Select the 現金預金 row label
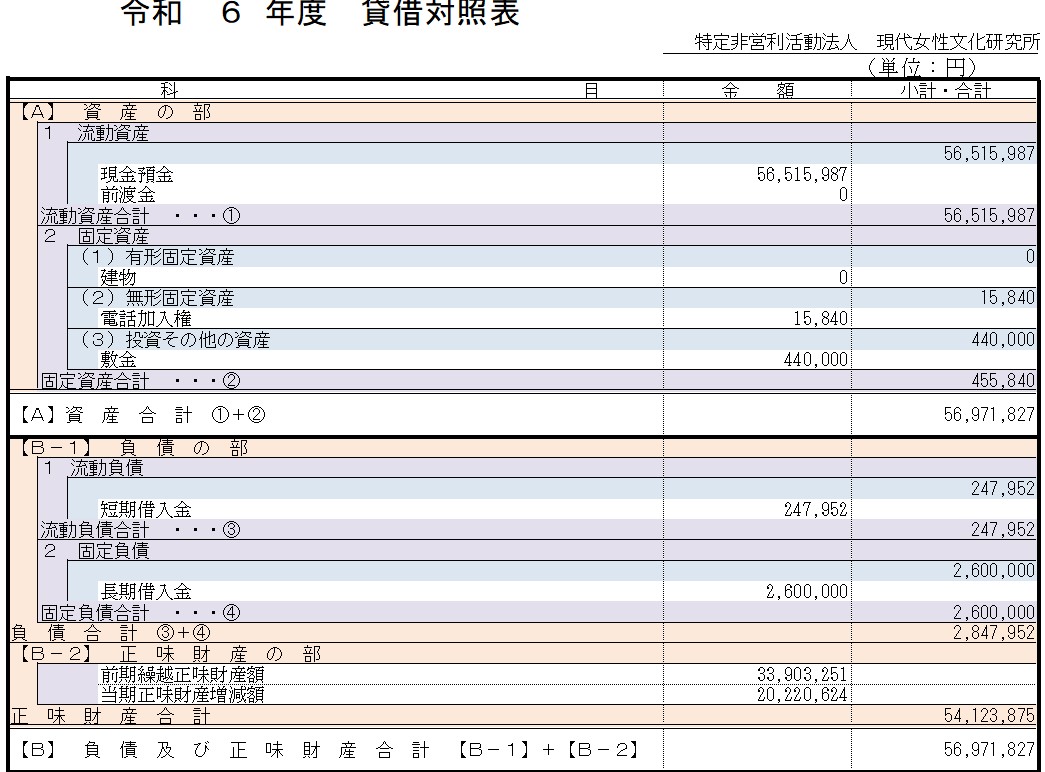This screenshot has width=1045, height=772. coord(136,175)
